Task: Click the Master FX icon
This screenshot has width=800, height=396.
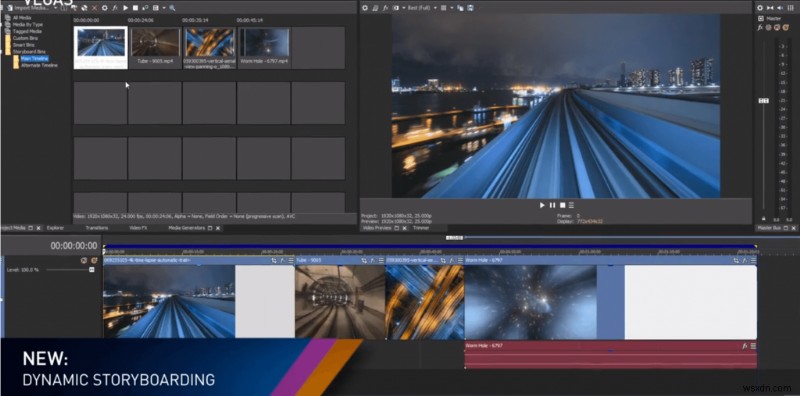Action: tap(760, 28)
